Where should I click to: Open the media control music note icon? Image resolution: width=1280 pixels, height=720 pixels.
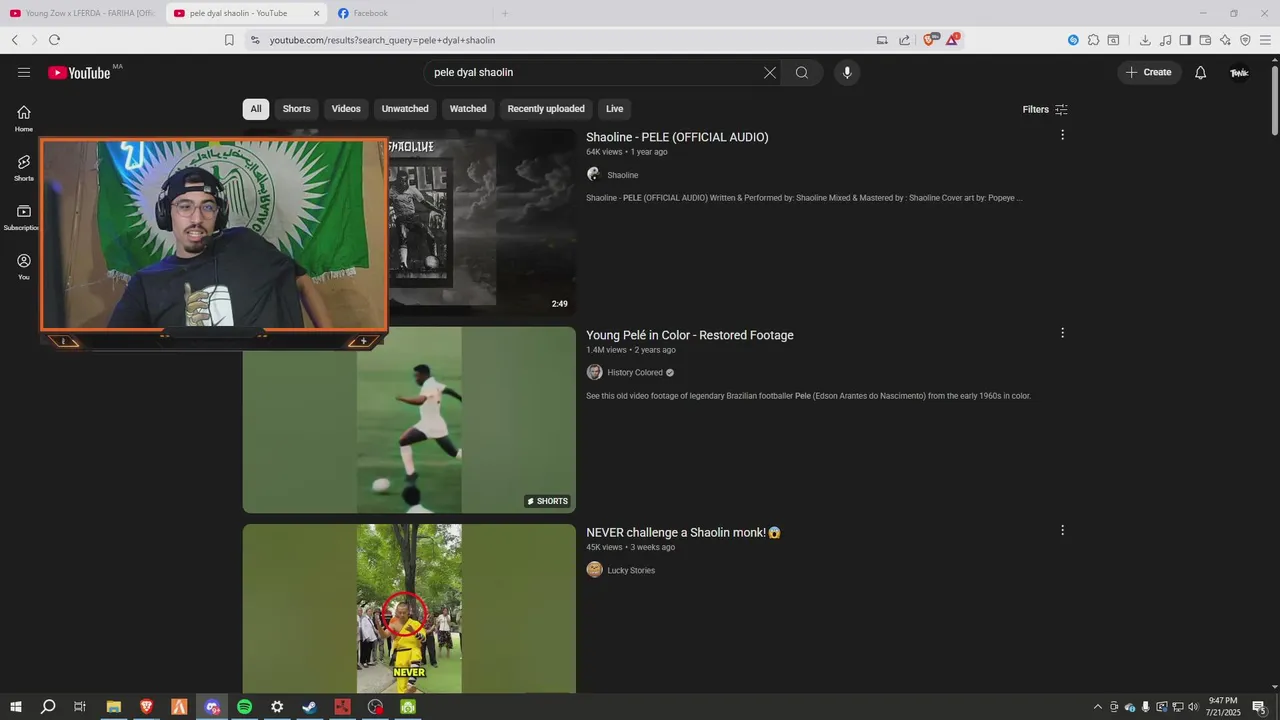click(1165, 40)
